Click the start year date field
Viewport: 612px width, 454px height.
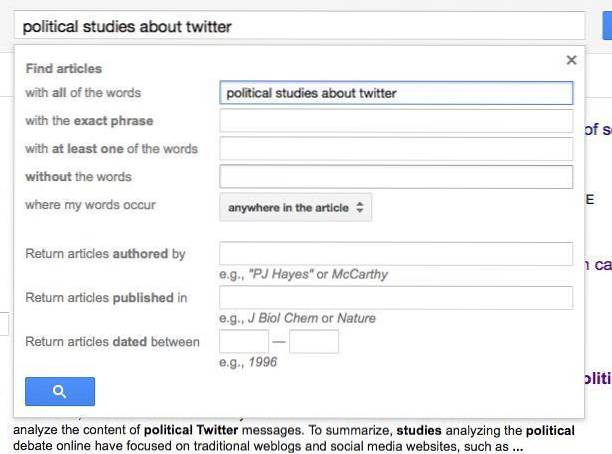click(244, 342)
